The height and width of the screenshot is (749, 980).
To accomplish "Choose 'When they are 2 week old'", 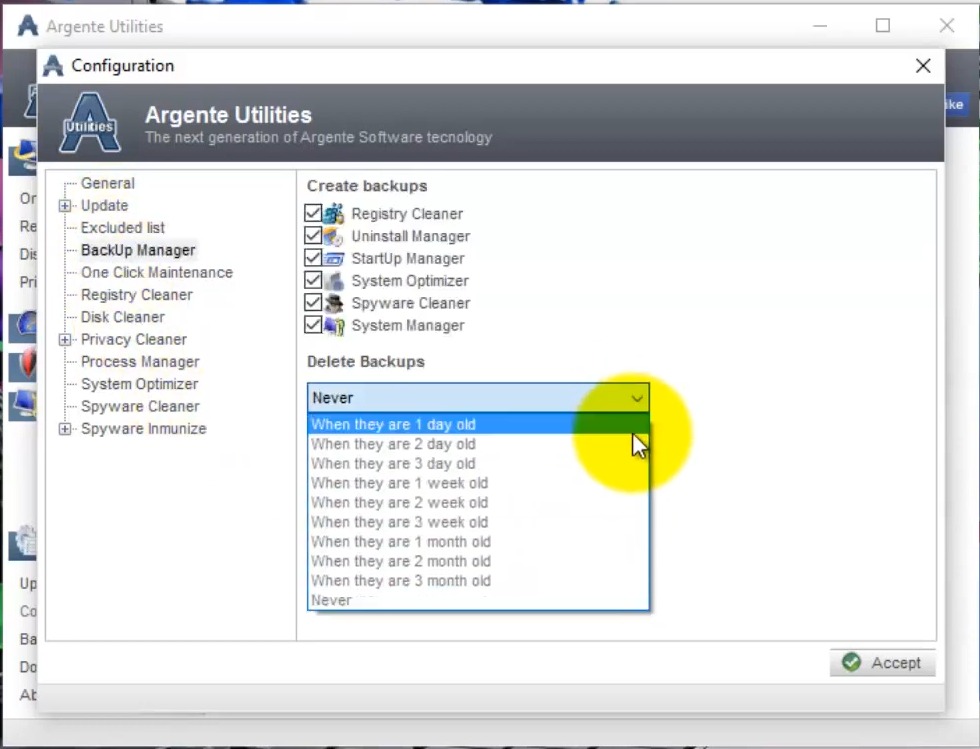I will click(x=478, y=503).
